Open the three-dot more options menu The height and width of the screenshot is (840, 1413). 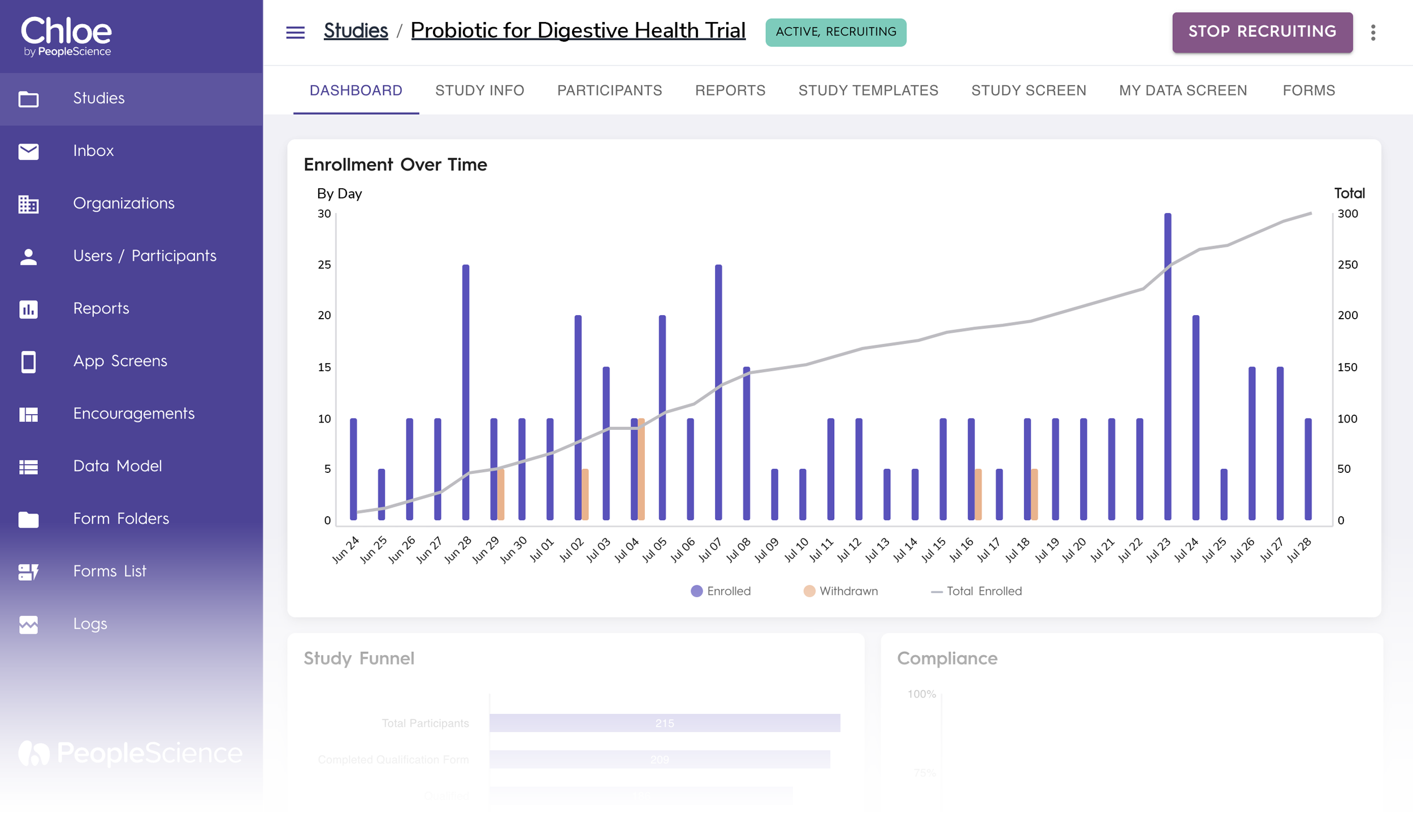(x=1373, y=32)
